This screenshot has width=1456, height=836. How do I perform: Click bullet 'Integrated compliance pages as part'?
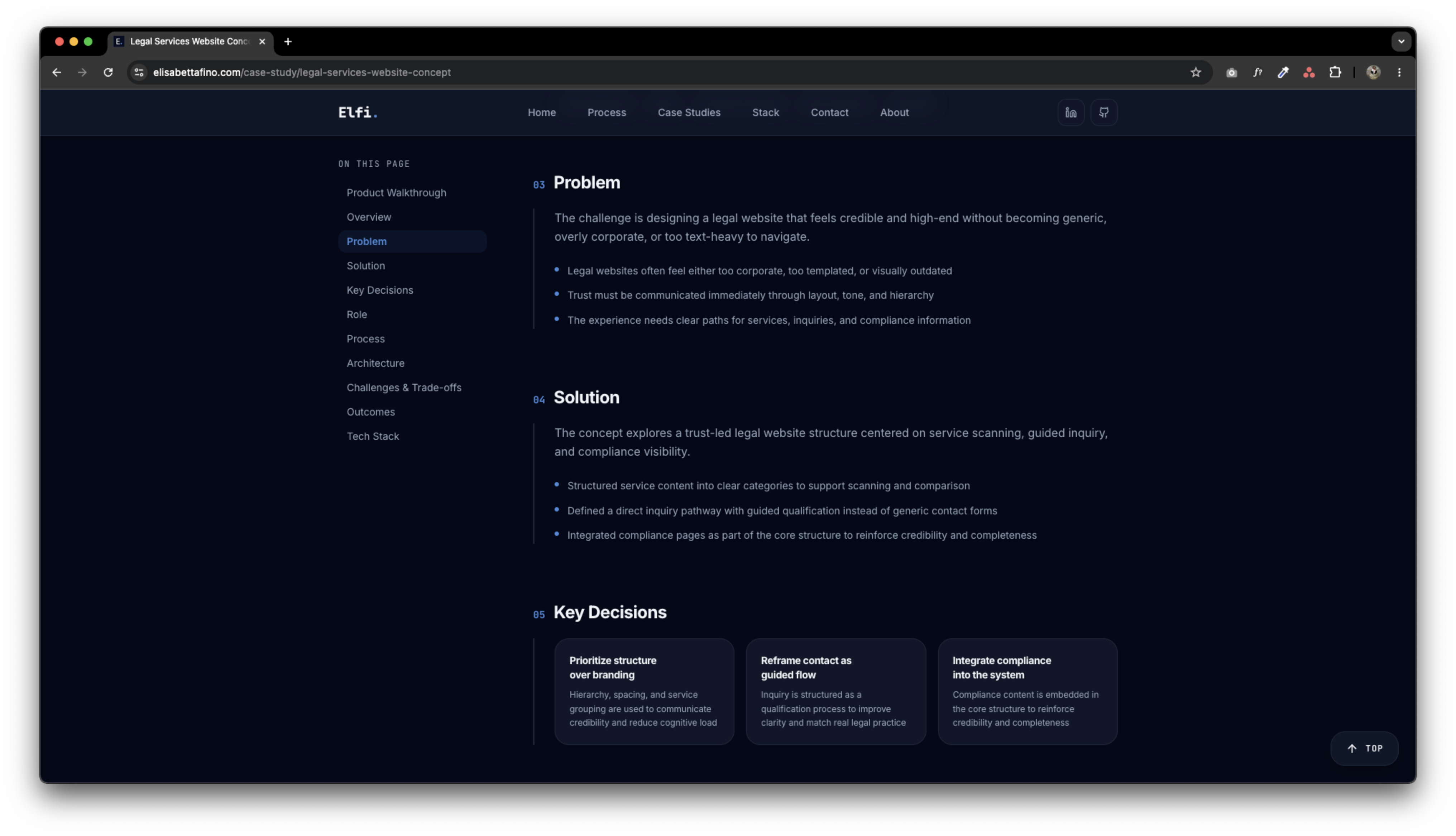pos(802,535)
